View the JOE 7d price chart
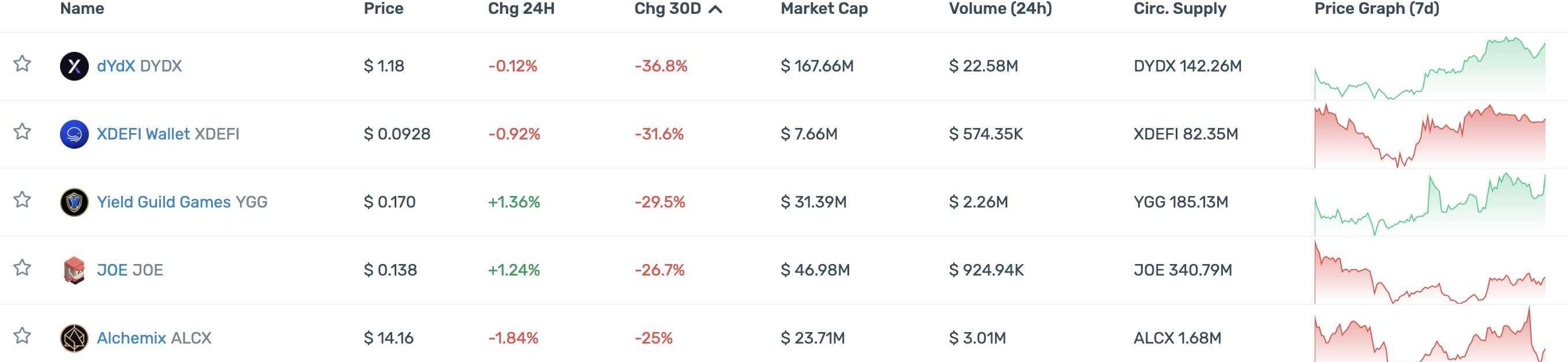Screen dimensions: 1568x362 tap(1429, 273)
